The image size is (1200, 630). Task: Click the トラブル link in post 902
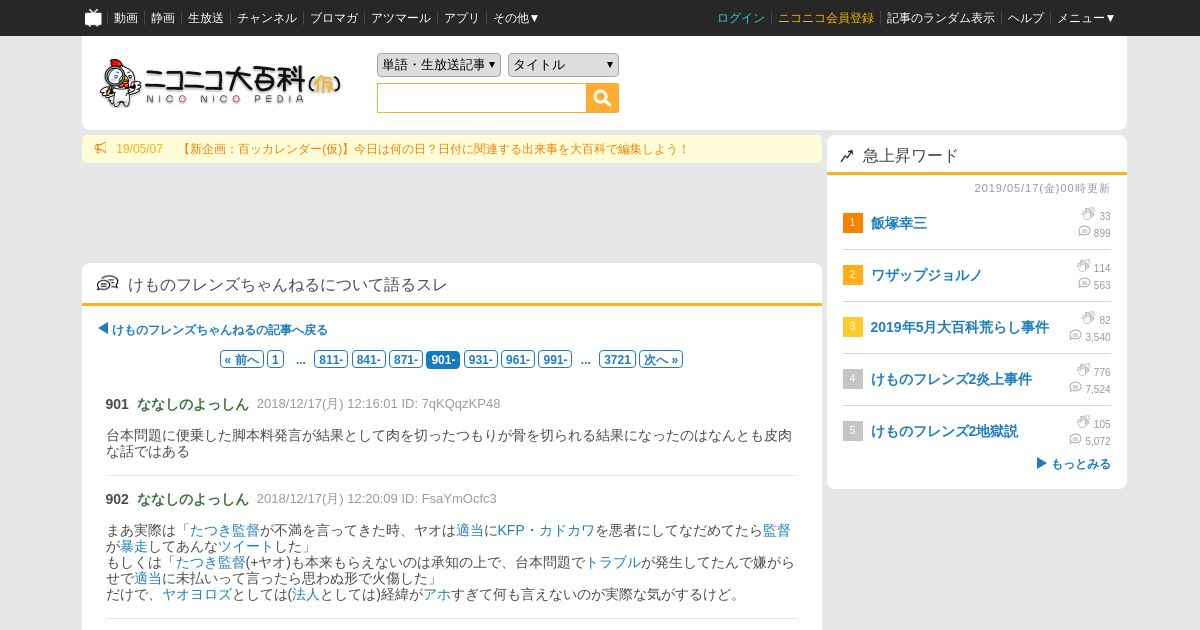(x=613, y=562)
